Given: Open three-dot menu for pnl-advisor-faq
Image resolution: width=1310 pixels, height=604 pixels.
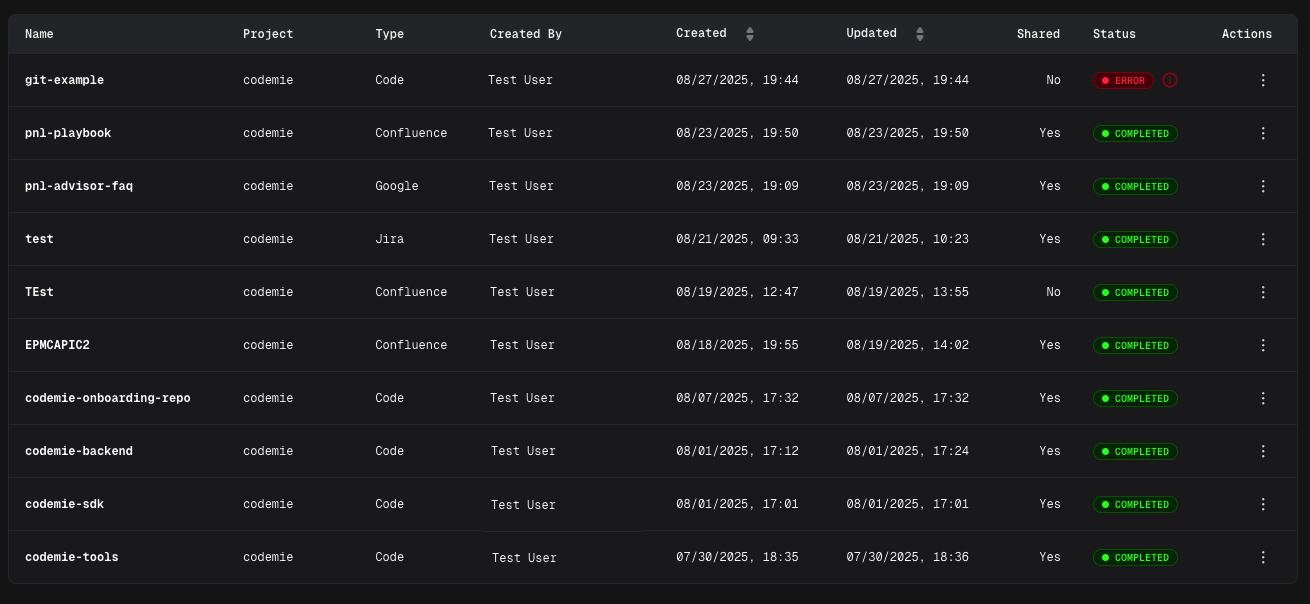Looking at the screenshot, I should pyautogui.click(x=1262, y=186).
